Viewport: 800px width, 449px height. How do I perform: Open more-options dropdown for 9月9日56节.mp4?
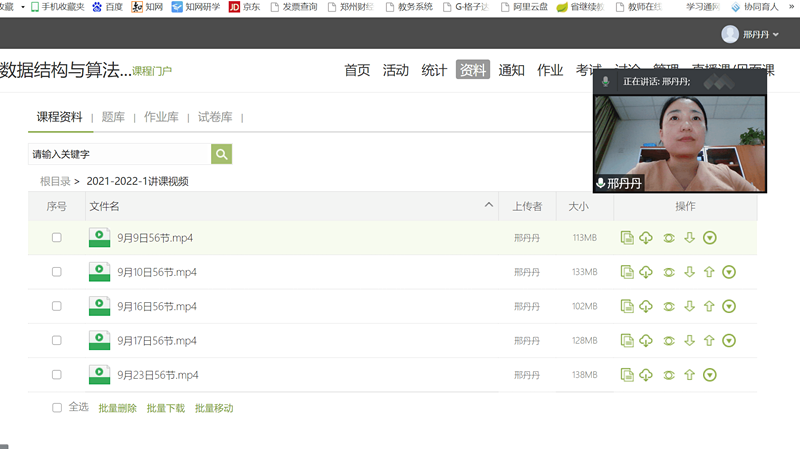pos(710,238)
